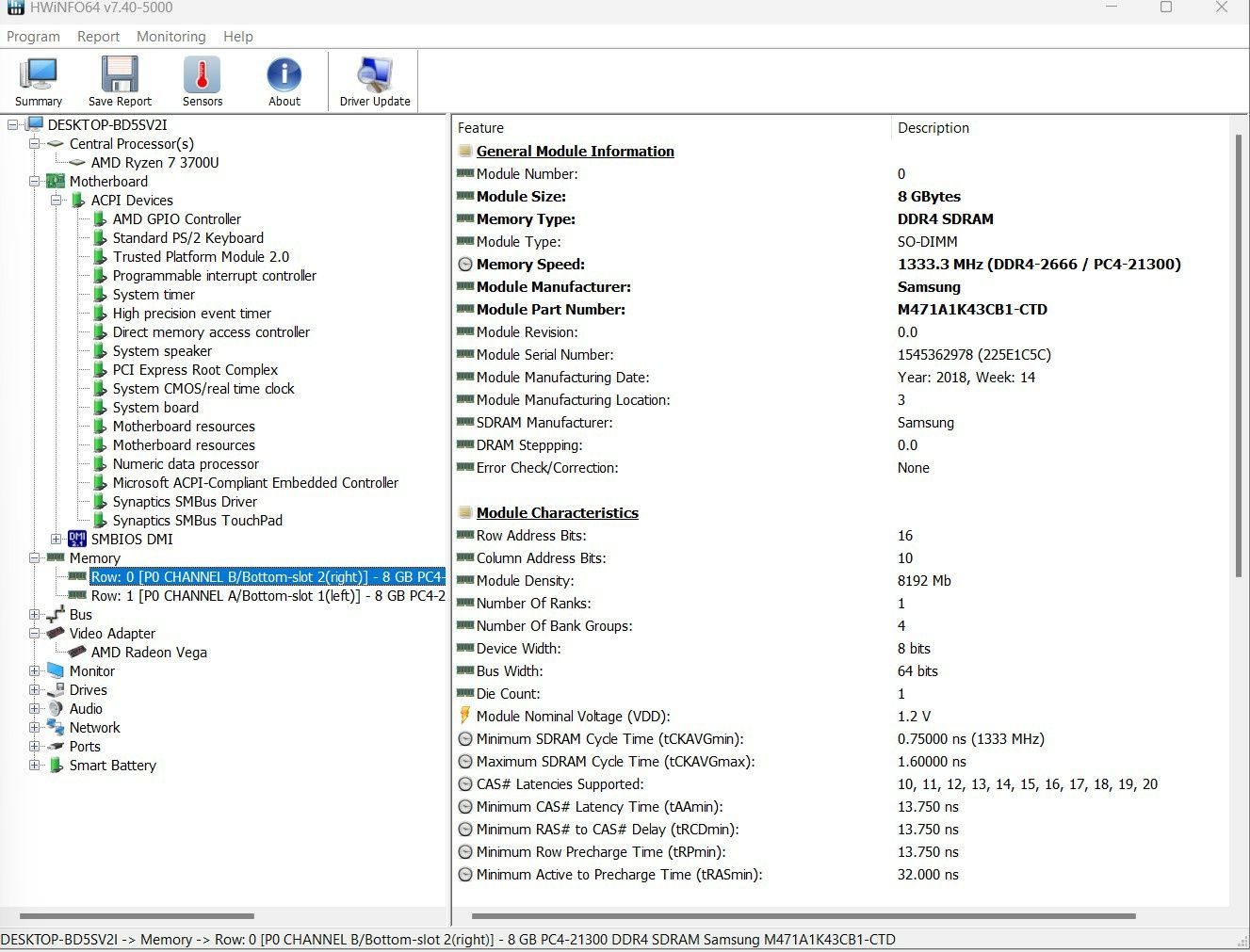Click the folder icon beside General Module Information

coord(465,151)
